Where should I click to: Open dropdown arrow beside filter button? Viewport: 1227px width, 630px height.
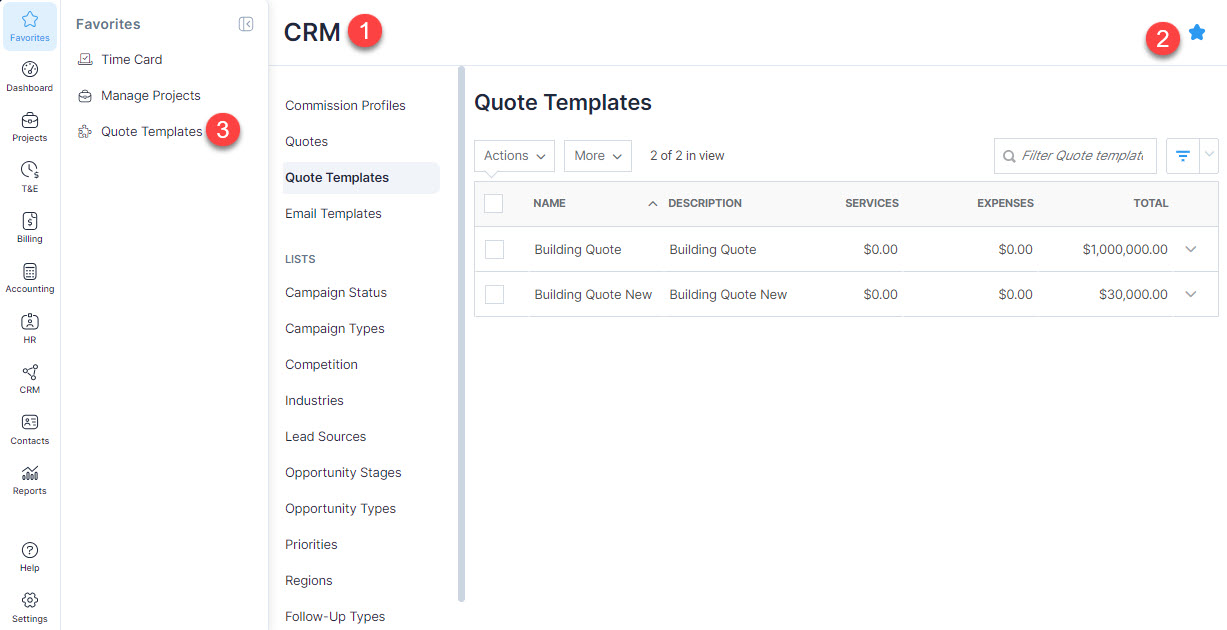(1209, 155)
